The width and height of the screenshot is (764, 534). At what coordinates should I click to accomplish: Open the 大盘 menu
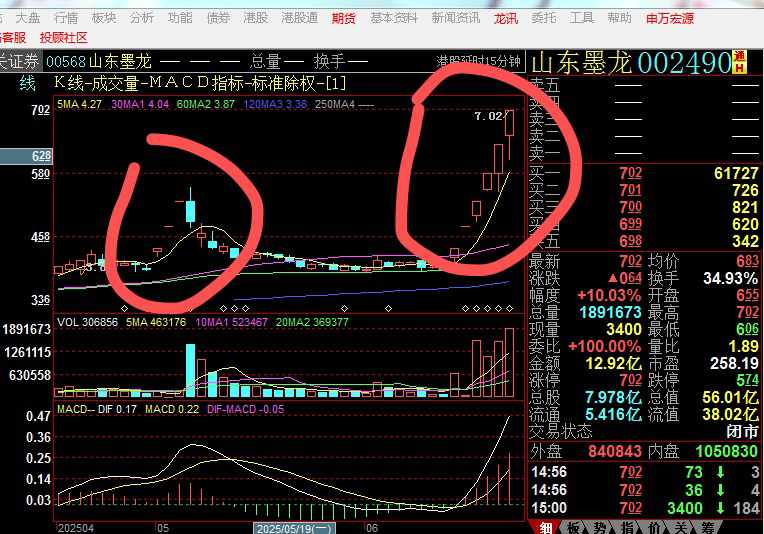click(27, 19)
